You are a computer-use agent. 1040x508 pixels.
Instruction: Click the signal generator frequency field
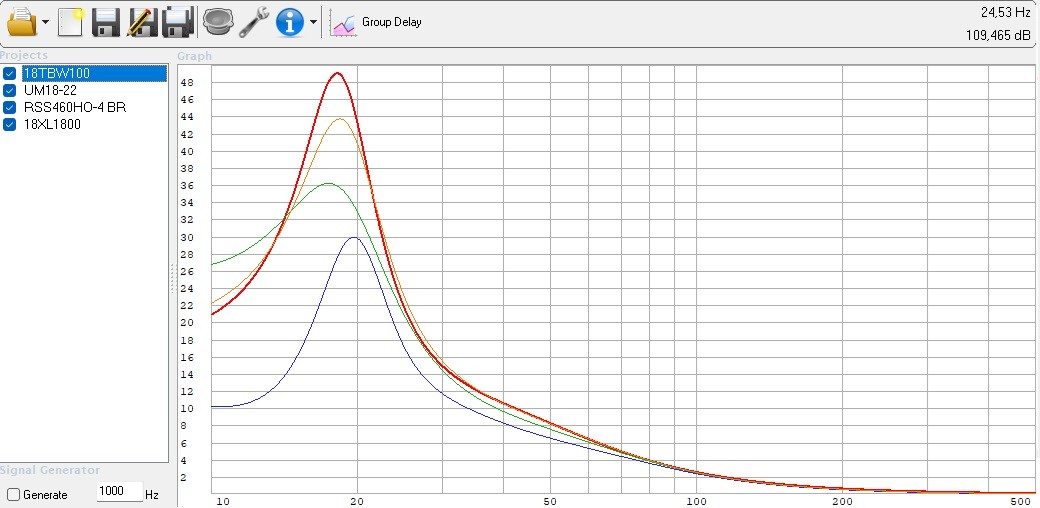point(119,493)
